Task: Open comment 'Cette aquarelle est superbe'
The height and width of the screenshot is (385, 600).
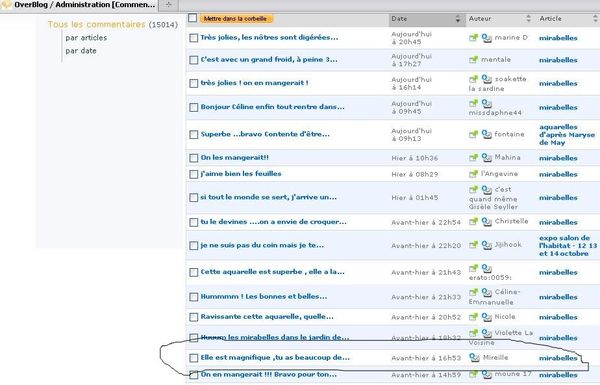Action: (x=272, y=272)
